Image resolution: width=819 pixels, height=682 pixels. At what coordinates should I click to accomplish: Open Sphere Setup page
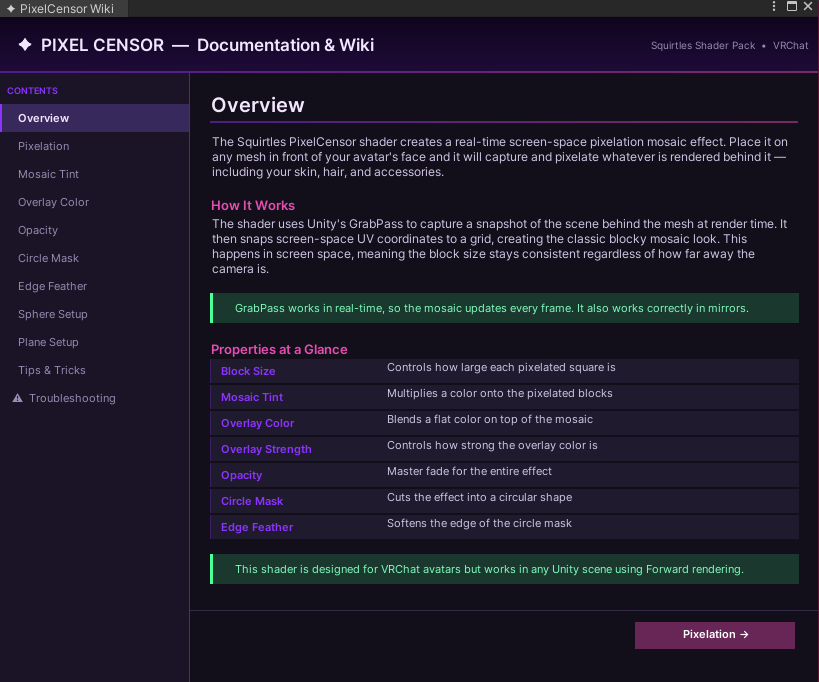(95, 314)
